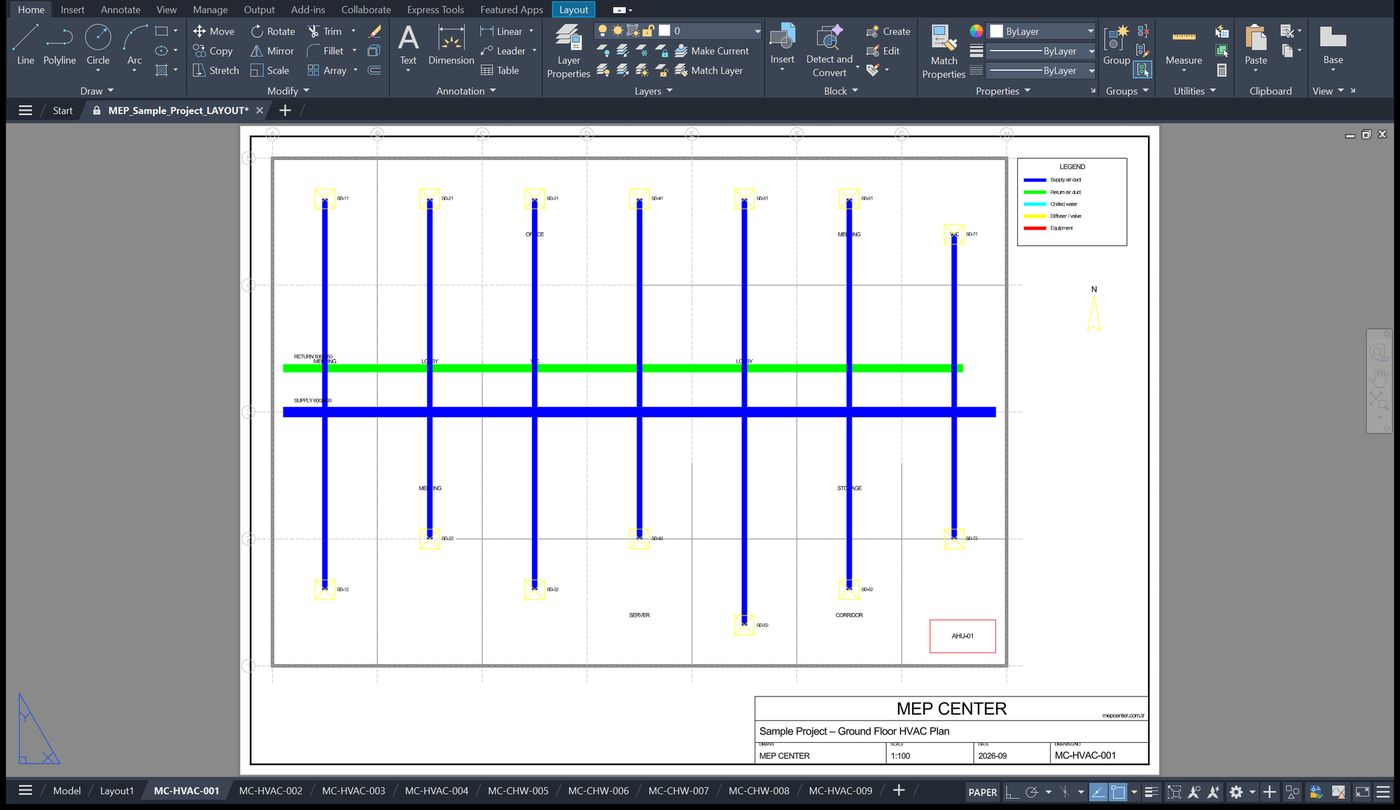
Task: Click the Offset icon in Modify
Action: [x=374, y=70]
